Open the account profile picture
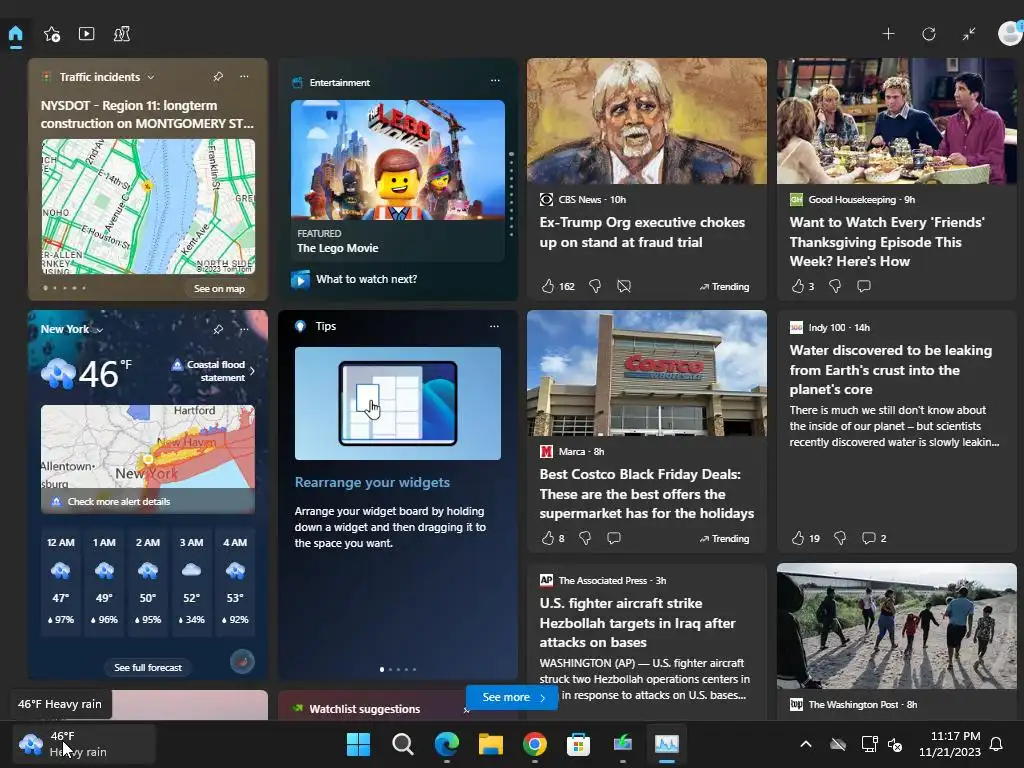1024x768 pixels. coord(1010,33)
